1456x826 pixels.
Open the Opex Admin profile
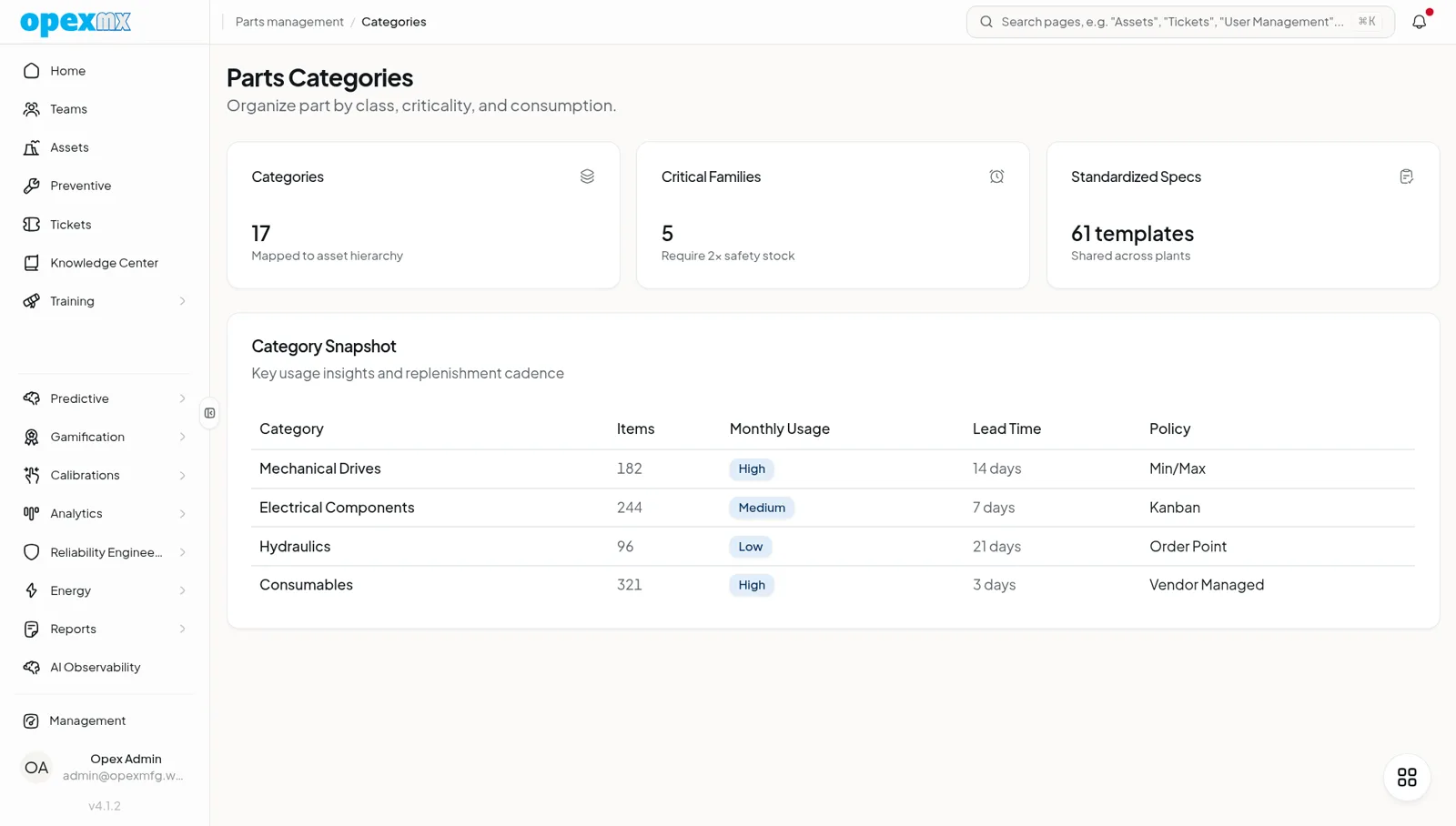(x=105, y=768)
